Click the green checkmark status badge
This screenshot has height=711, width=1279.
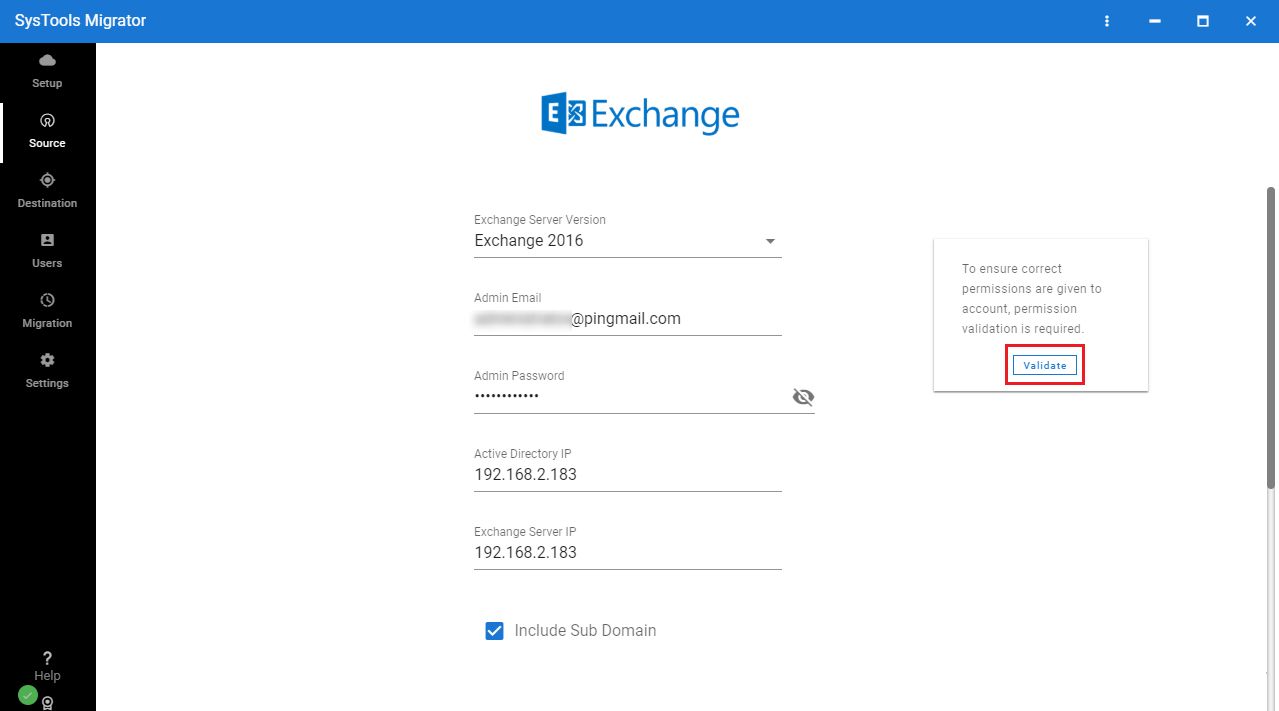click(x=28, y=694)
